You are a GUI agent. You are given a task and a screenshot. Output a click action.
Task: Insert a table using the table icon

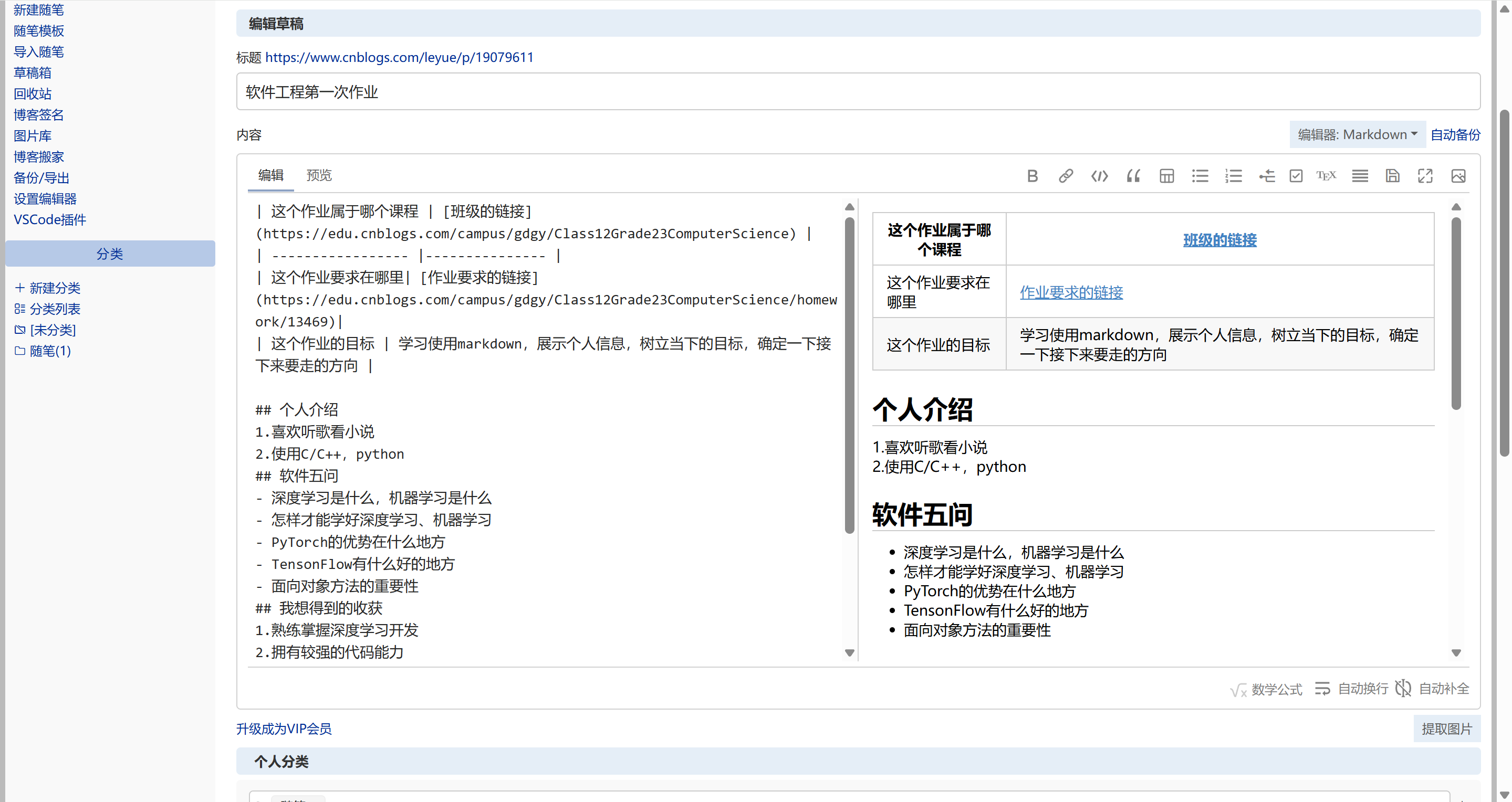click(x=1167, y=175)
